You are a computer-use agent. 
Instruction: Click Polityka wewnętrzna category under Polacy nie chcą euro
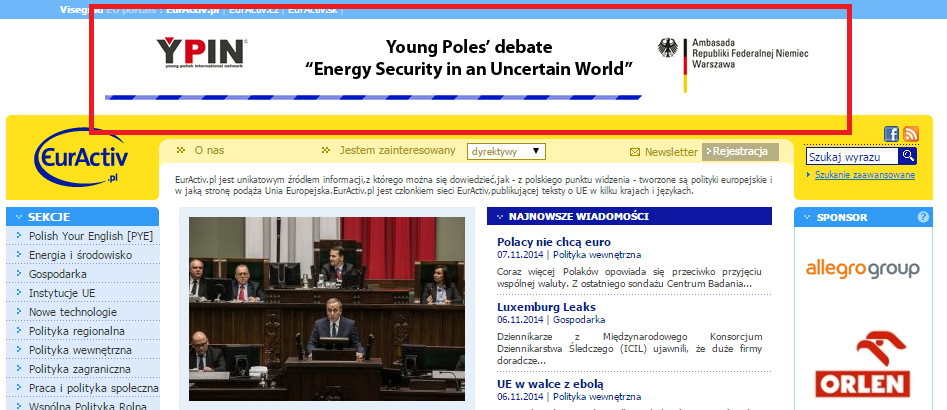[x=597, y=255]
